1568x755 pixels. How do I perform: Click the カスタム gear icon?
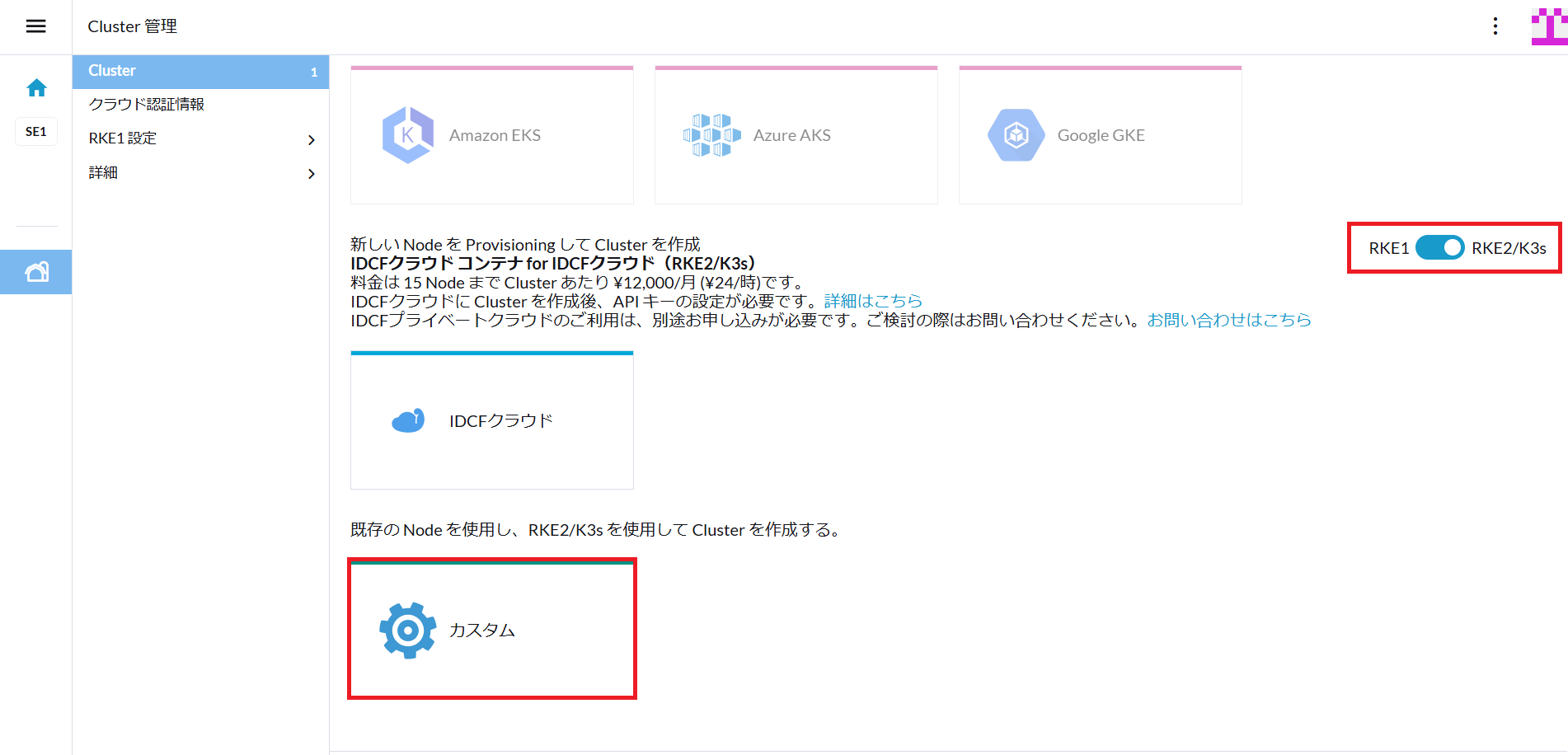click(407, 631)
